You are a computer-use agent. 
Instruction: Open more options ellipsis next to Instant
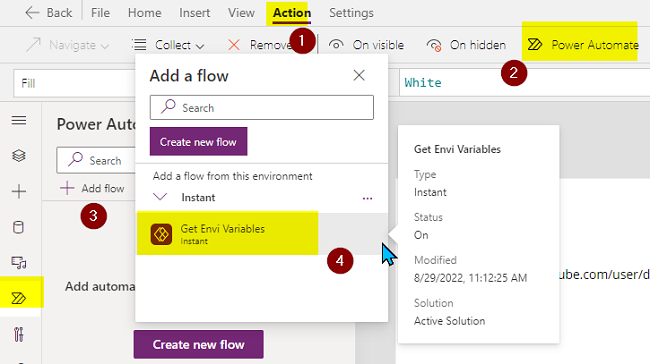(x=367, y=198)
